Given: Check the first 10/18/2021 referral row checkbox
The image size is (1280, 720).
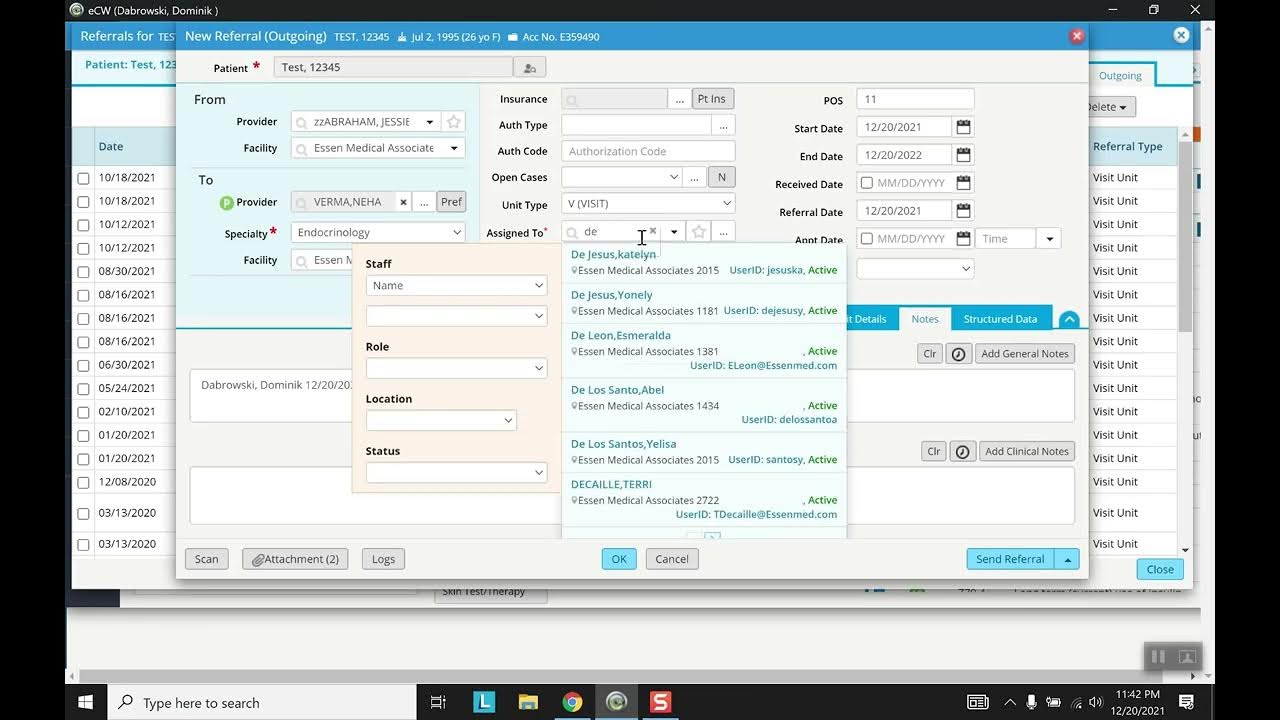Looking at the screenshot, I should (x=83, y=178).
